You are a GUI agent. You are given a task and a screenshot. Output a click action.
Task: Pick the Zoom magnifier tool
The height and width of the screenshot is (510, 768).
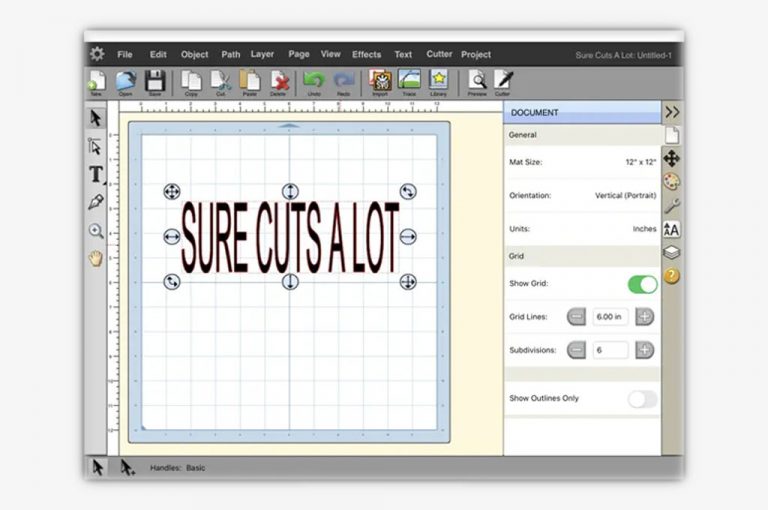point(96,231)
